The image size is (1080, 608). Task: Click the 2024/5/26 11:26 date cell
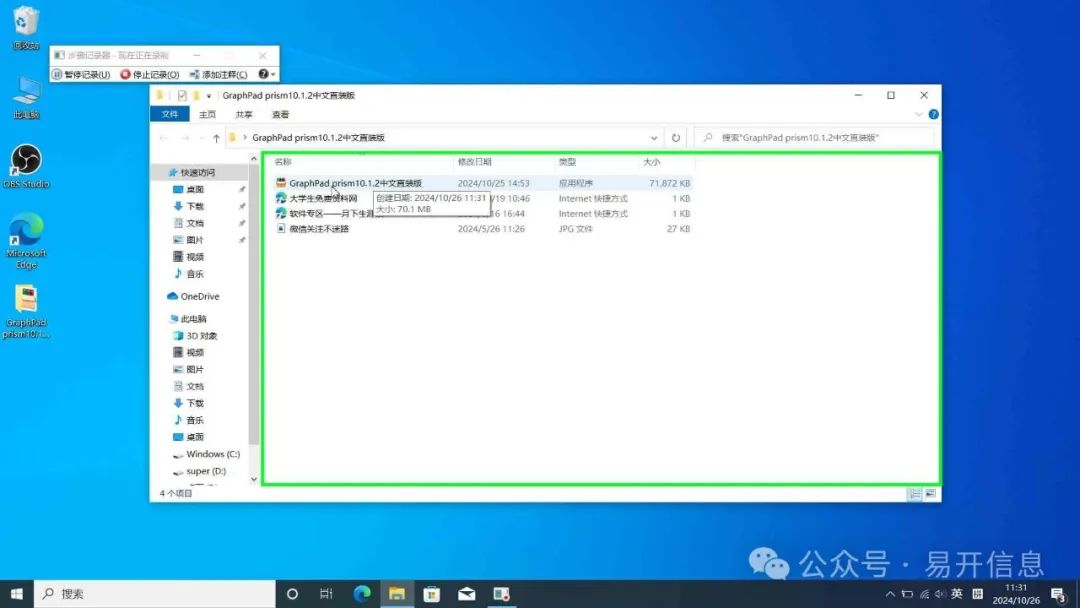491,229
